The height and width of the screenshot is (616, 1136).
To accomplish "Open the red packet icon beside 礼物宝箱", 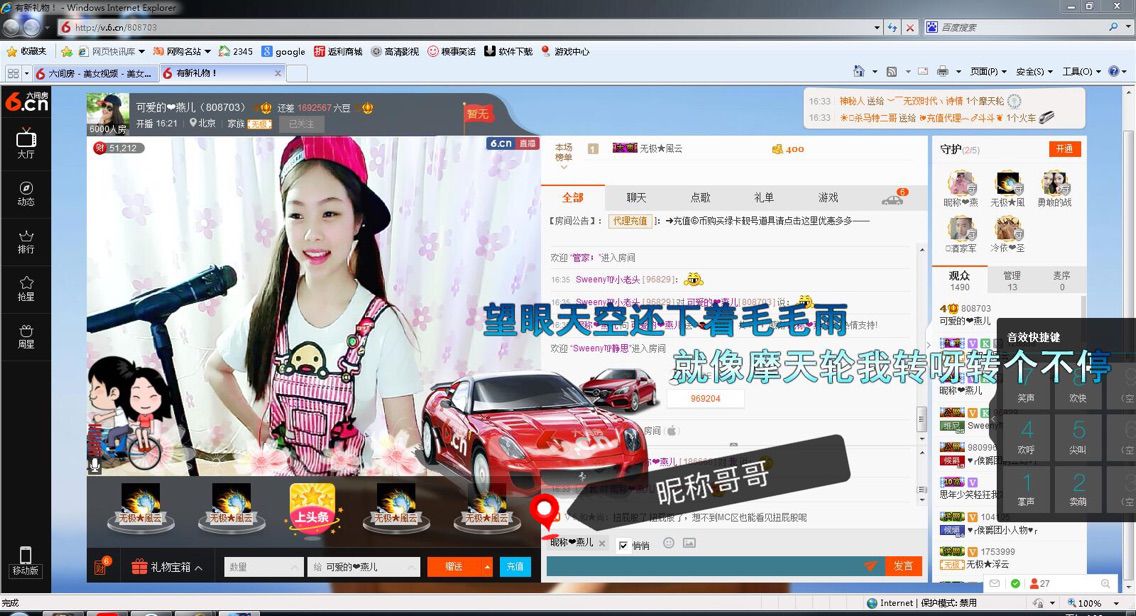I will (101, 566).
